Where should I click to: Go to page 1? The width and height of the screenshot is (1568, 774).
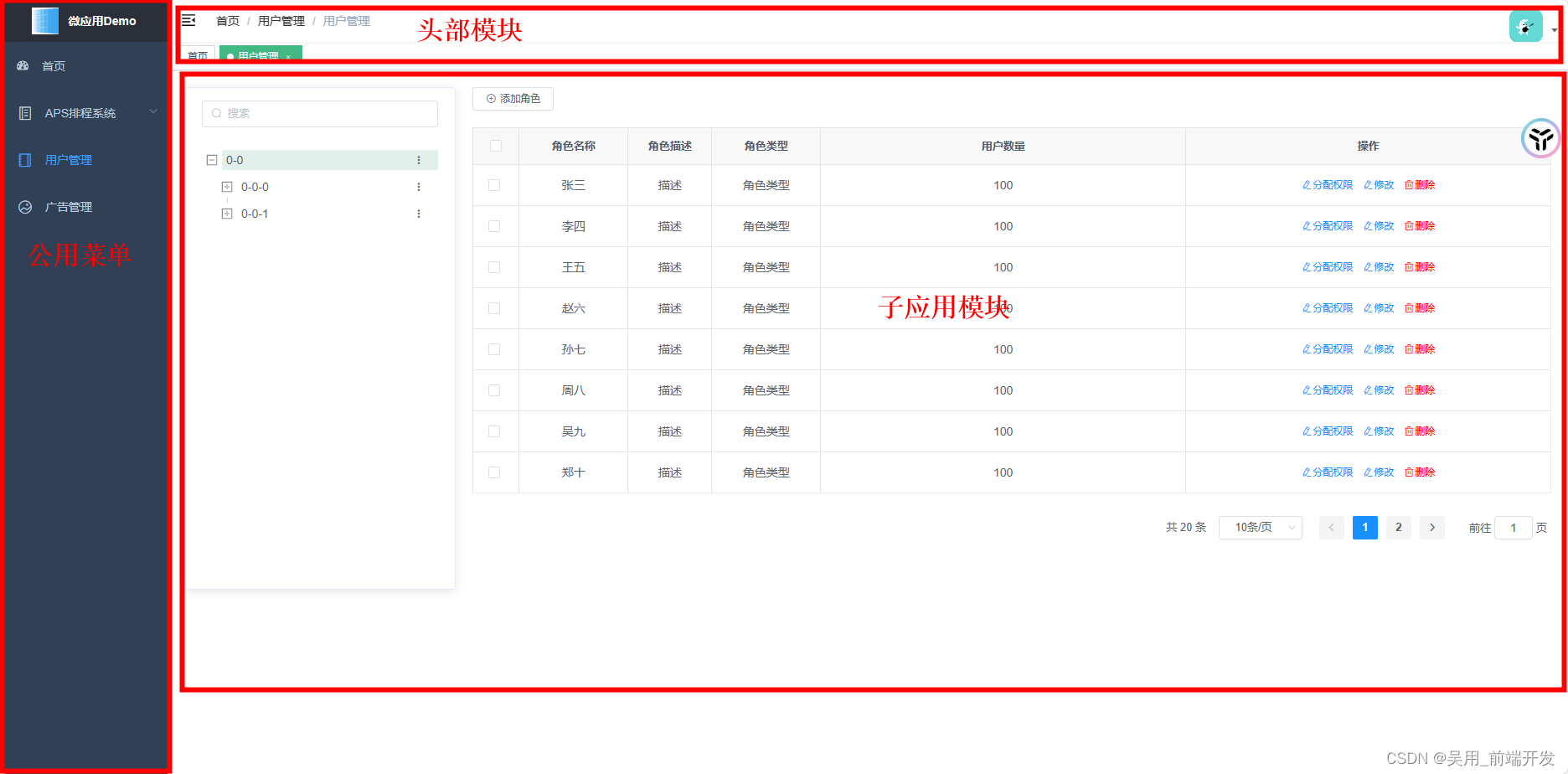[x=1365, y=528]
